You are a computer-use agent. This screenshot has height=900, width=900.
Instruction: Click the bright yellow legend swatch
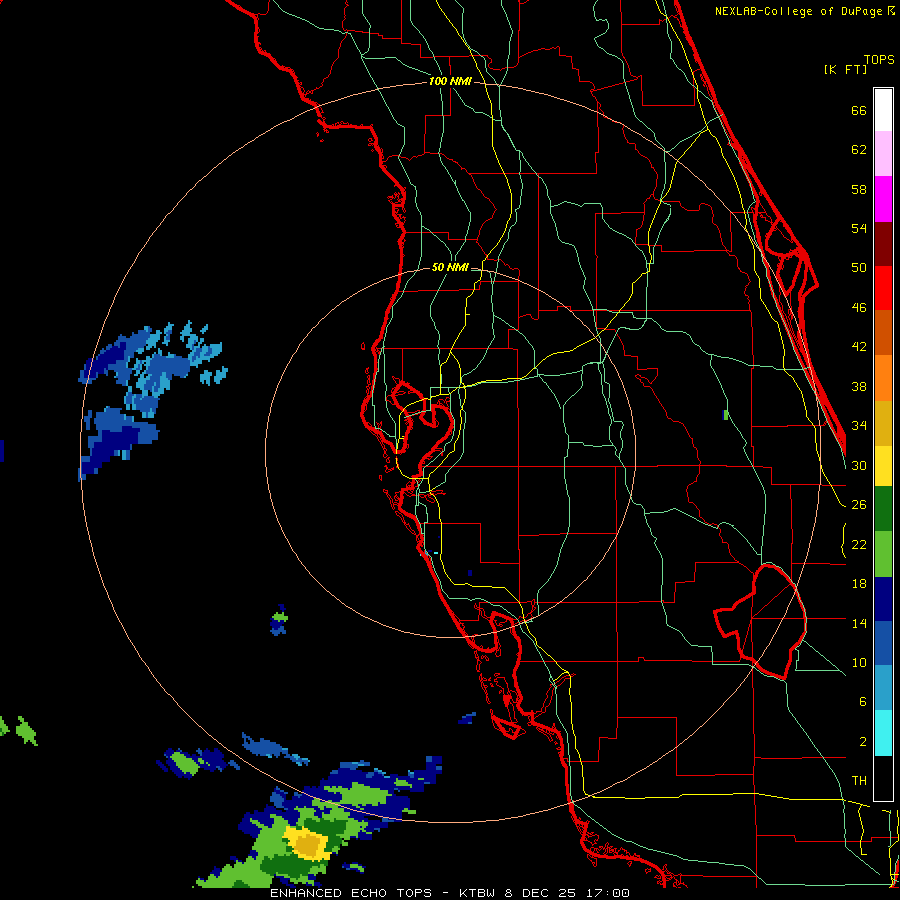(x=883, y=467)
